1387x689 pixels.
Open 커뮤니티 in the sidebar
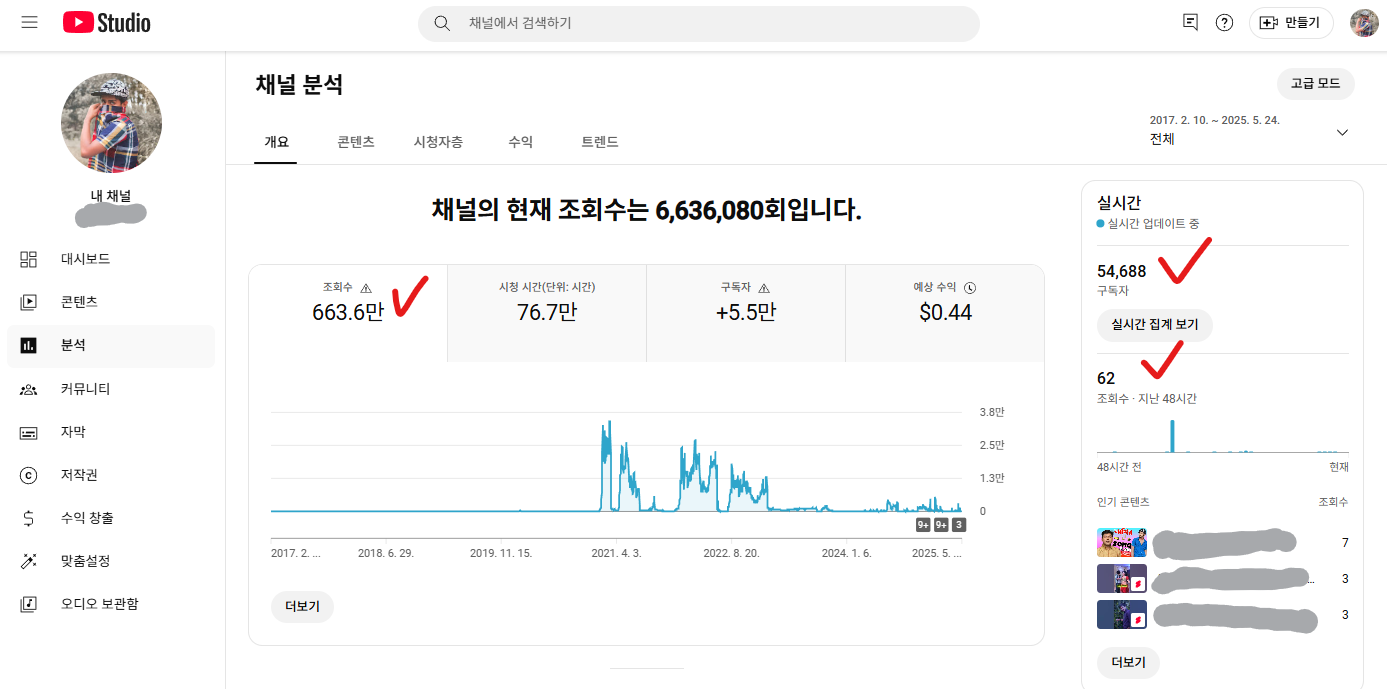click(111, 389)
